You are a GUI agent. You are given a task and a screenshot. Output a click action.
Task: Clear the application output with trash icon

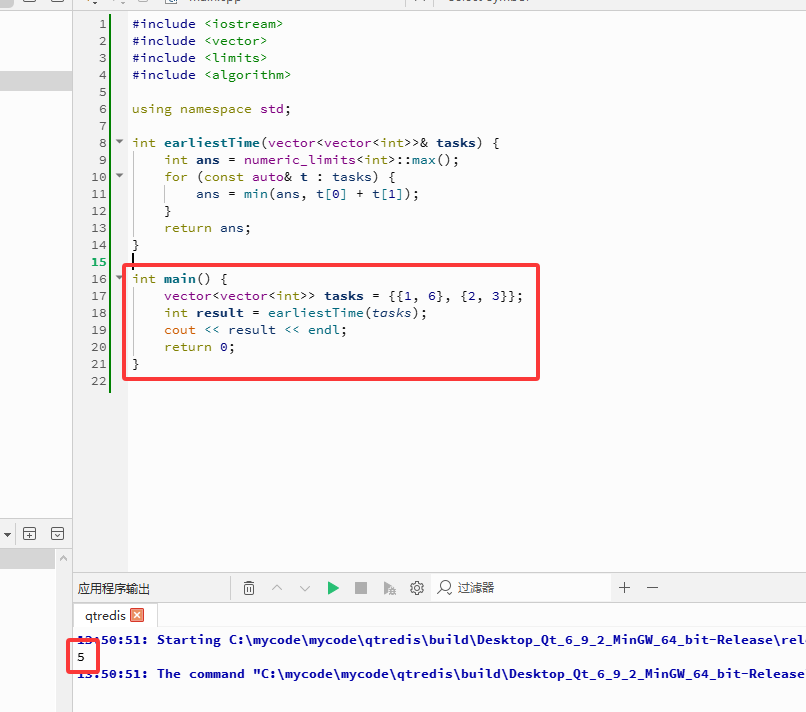(249, 588)
